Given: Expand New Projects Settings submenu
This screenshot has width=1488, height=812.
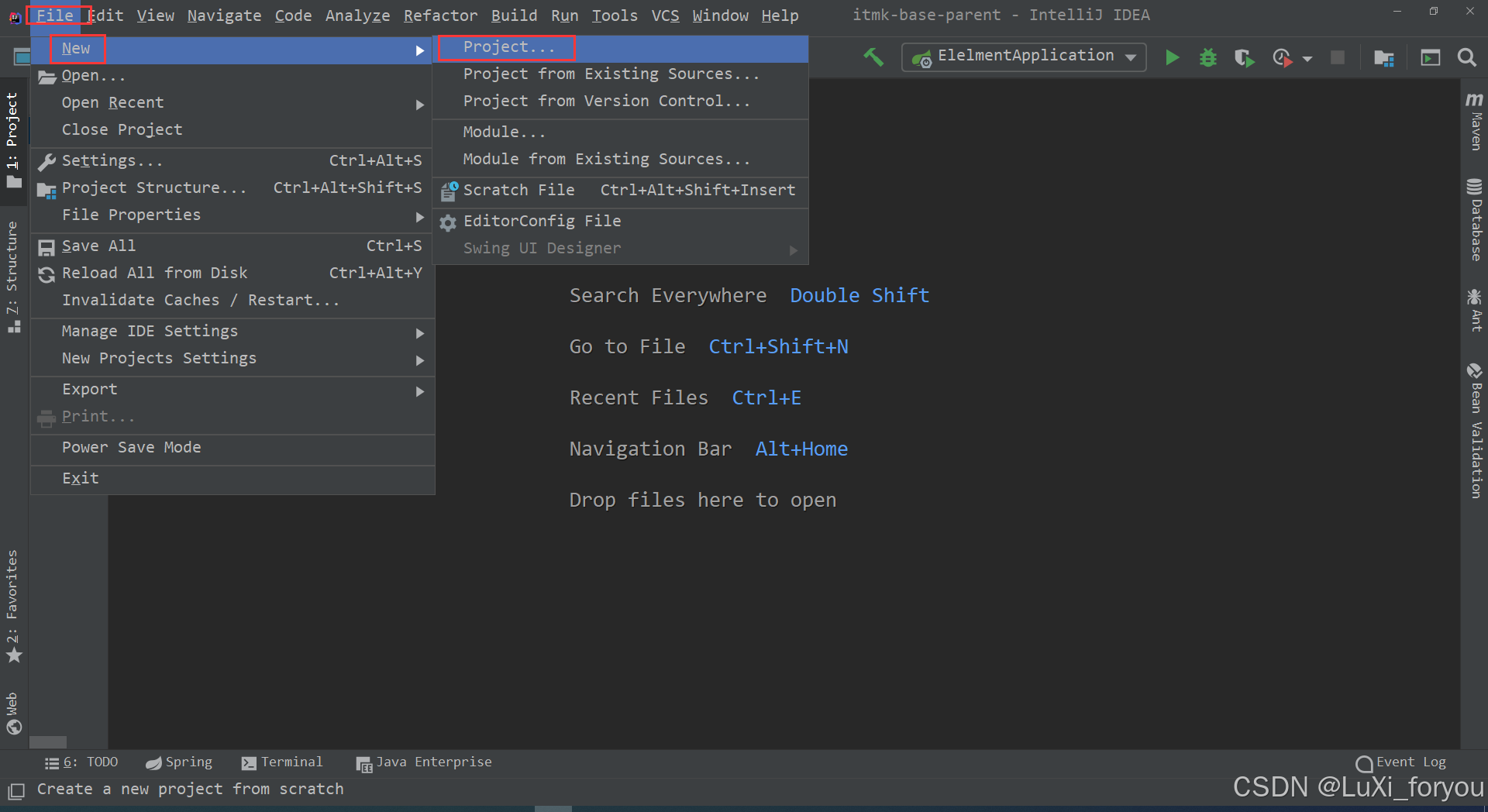Looking at the screenshot, I should pos(232,358).
